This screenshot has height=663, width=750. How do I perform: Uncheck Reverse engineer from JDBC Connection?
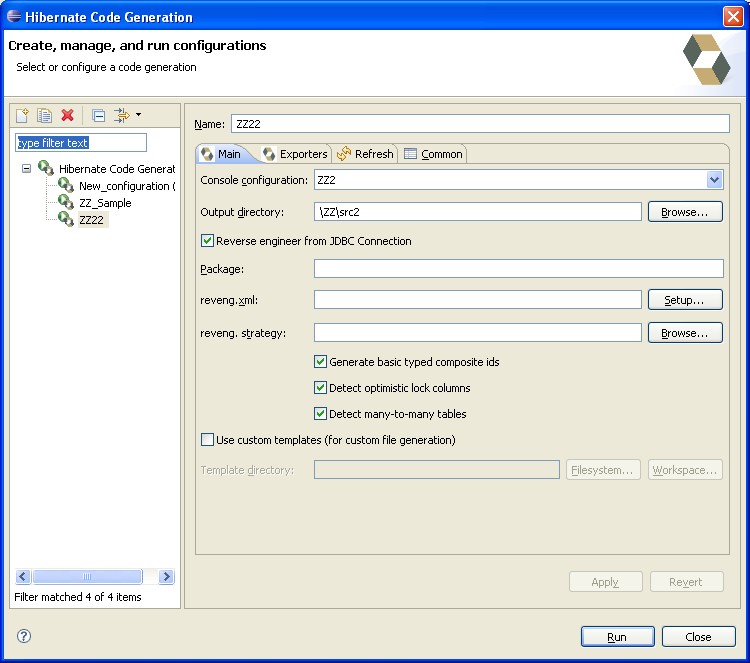click(208, 241)
